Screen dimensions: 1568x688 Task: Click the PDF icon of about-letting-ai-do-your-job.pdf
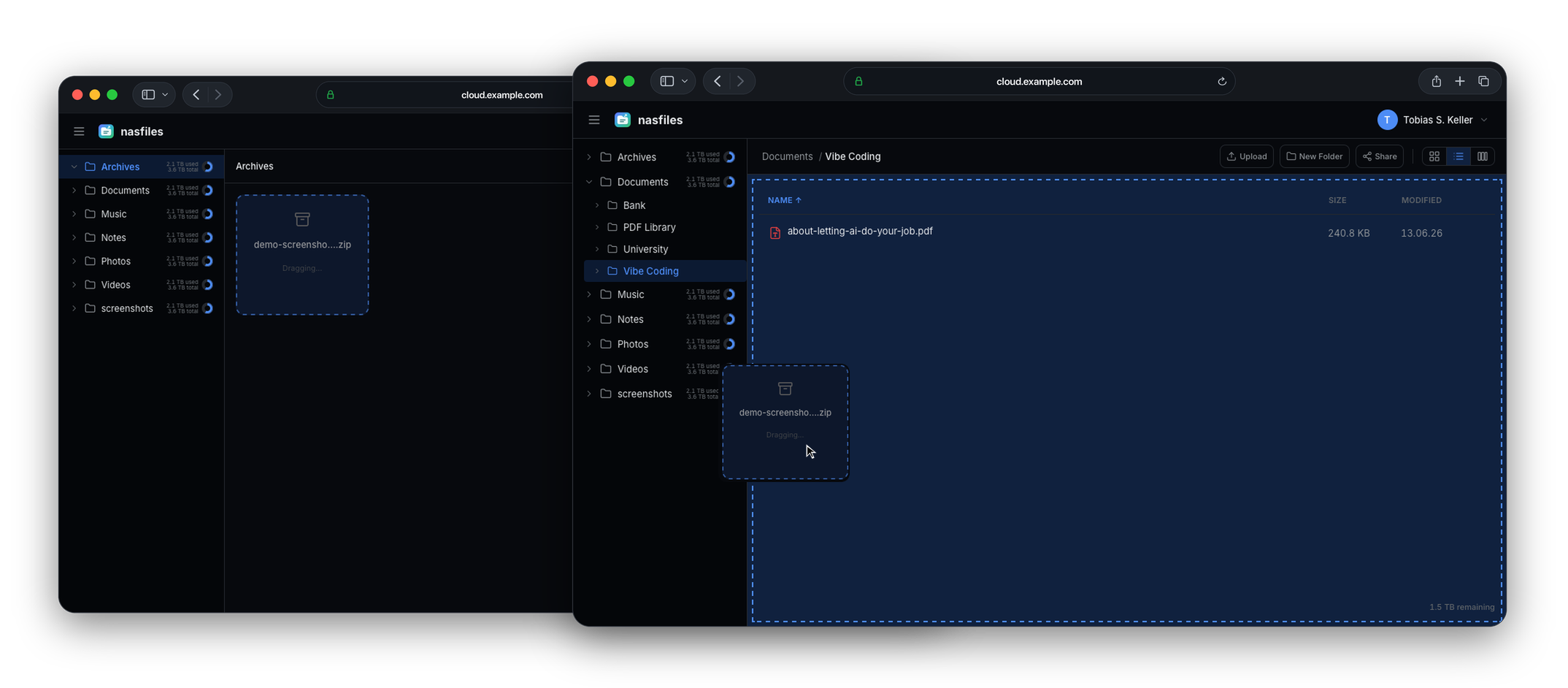click(775, 232)
